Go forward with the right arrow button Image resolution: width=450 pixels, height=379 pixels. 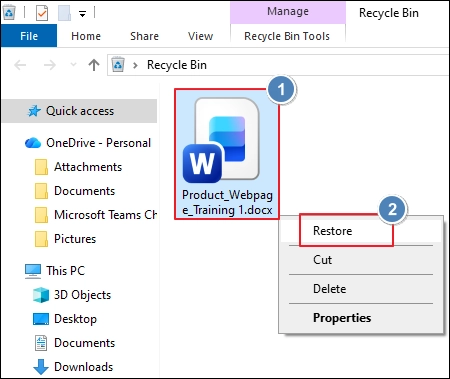[x=50, y=65]
